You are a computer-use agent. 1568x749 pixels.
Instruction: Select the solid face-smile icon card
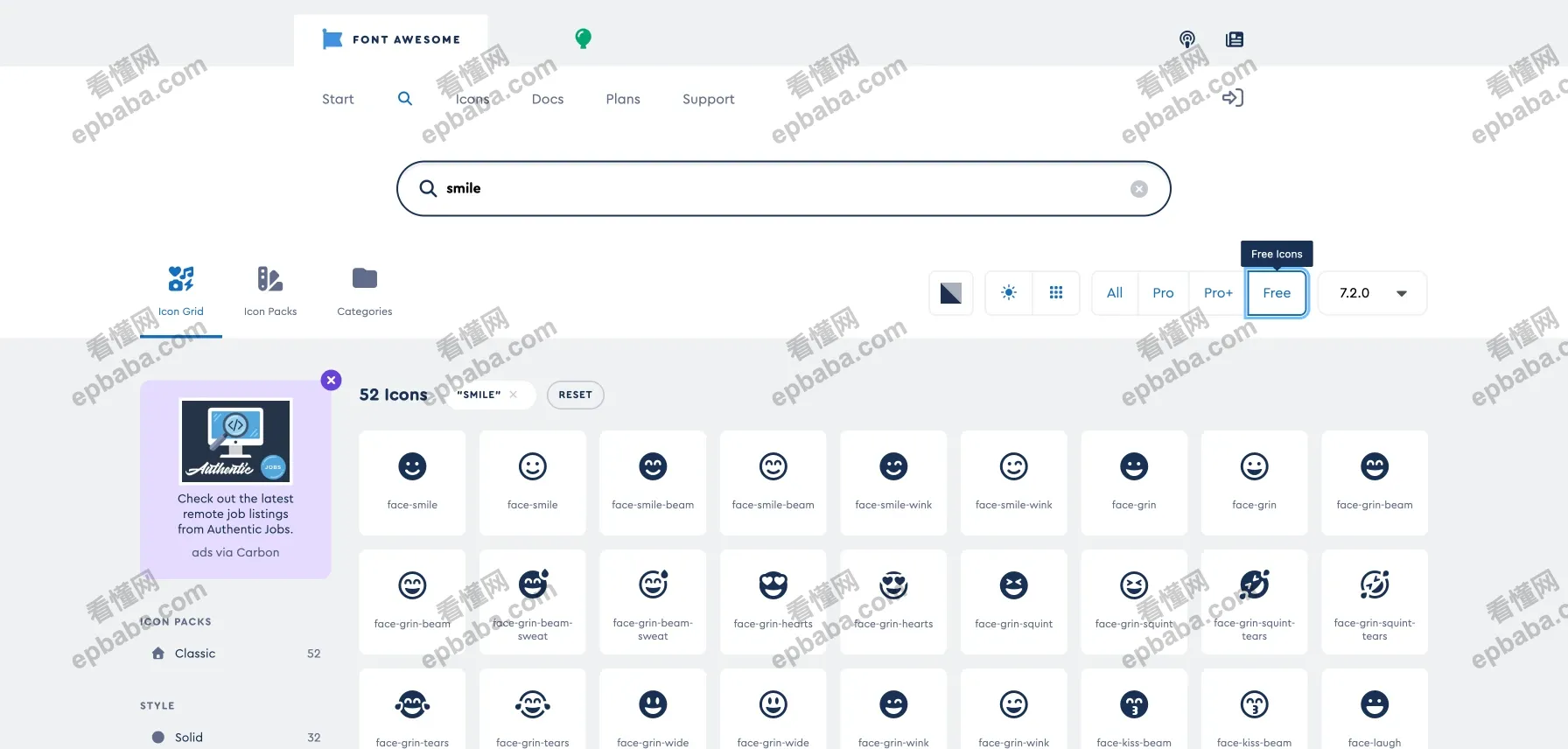(x=412, y=482)
